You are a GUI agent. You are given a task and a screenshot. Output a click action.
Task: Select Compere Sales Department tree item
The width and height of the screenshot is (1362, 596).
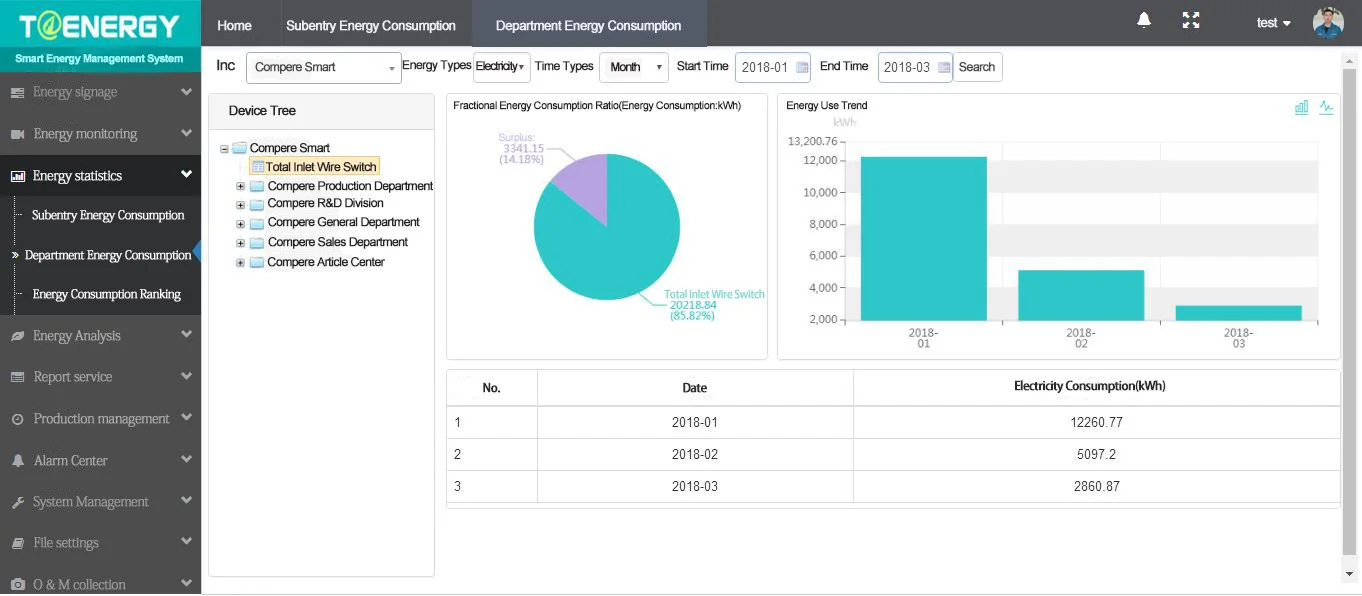click(x=337, y=242)
